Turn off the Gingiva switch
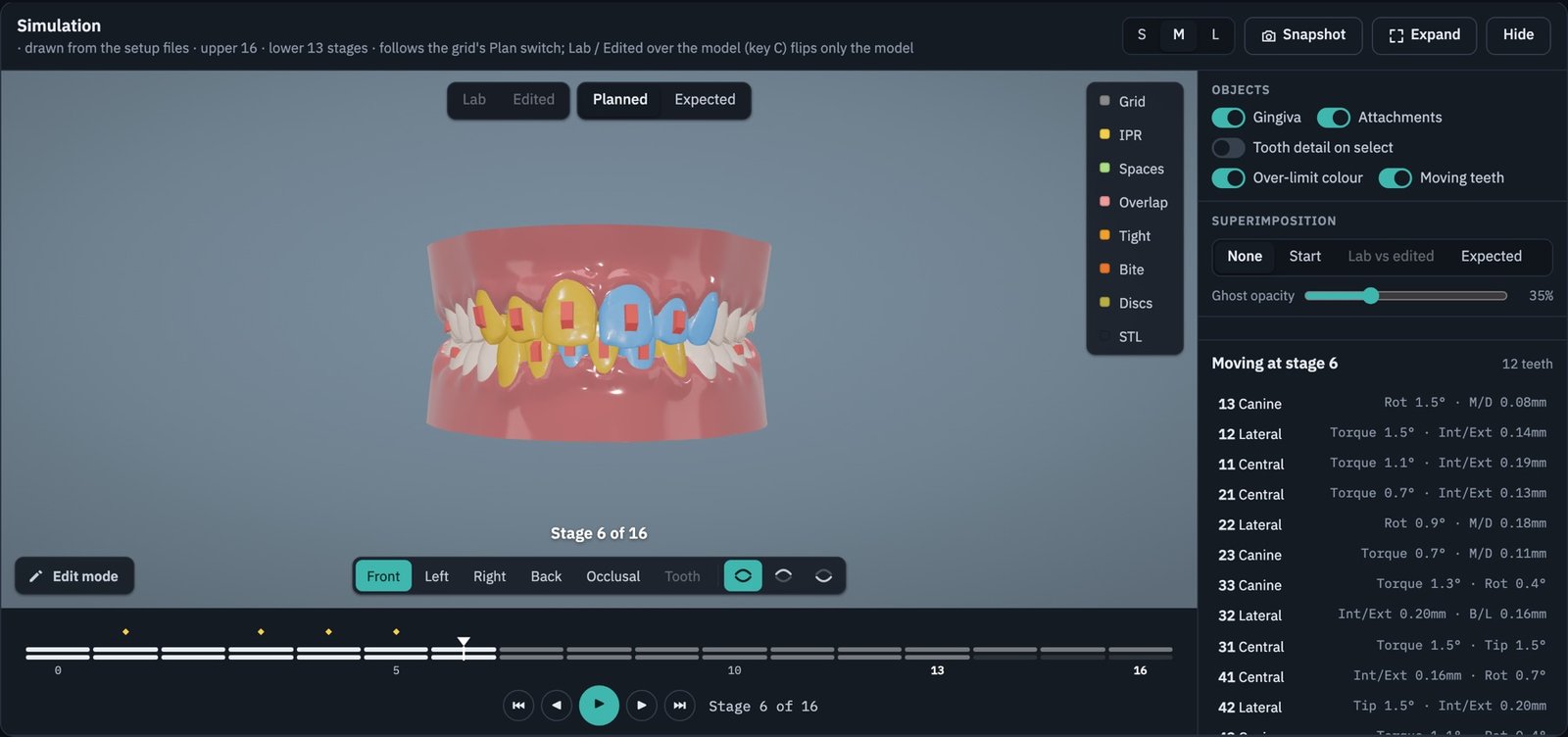1568x737 pixels. click(x=1228, y=118)
